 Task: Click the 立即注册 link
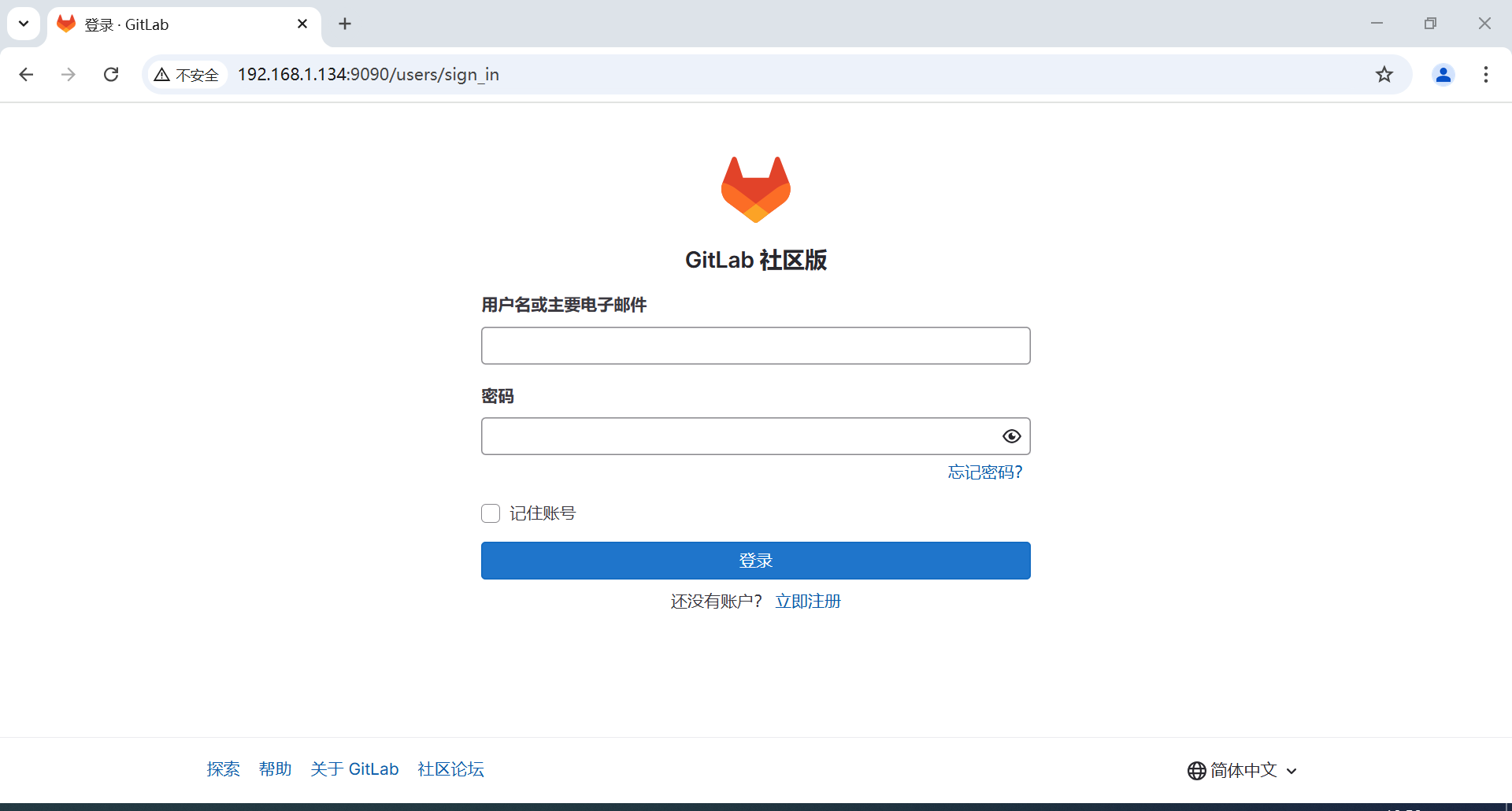tap(808, 602)
